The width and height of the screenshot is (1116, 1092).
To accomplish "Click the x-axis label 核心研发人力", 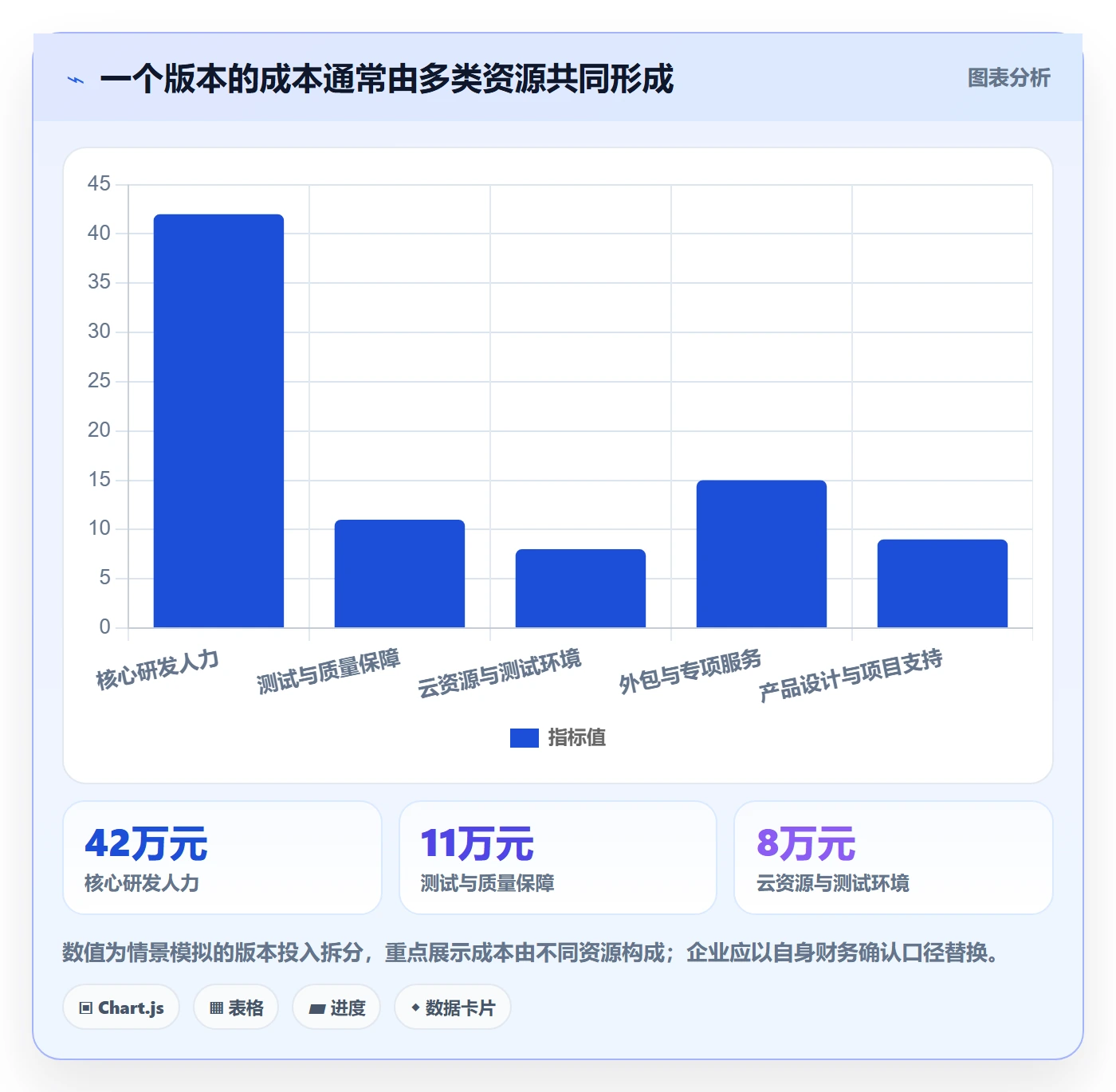I will tap(157, 670).
